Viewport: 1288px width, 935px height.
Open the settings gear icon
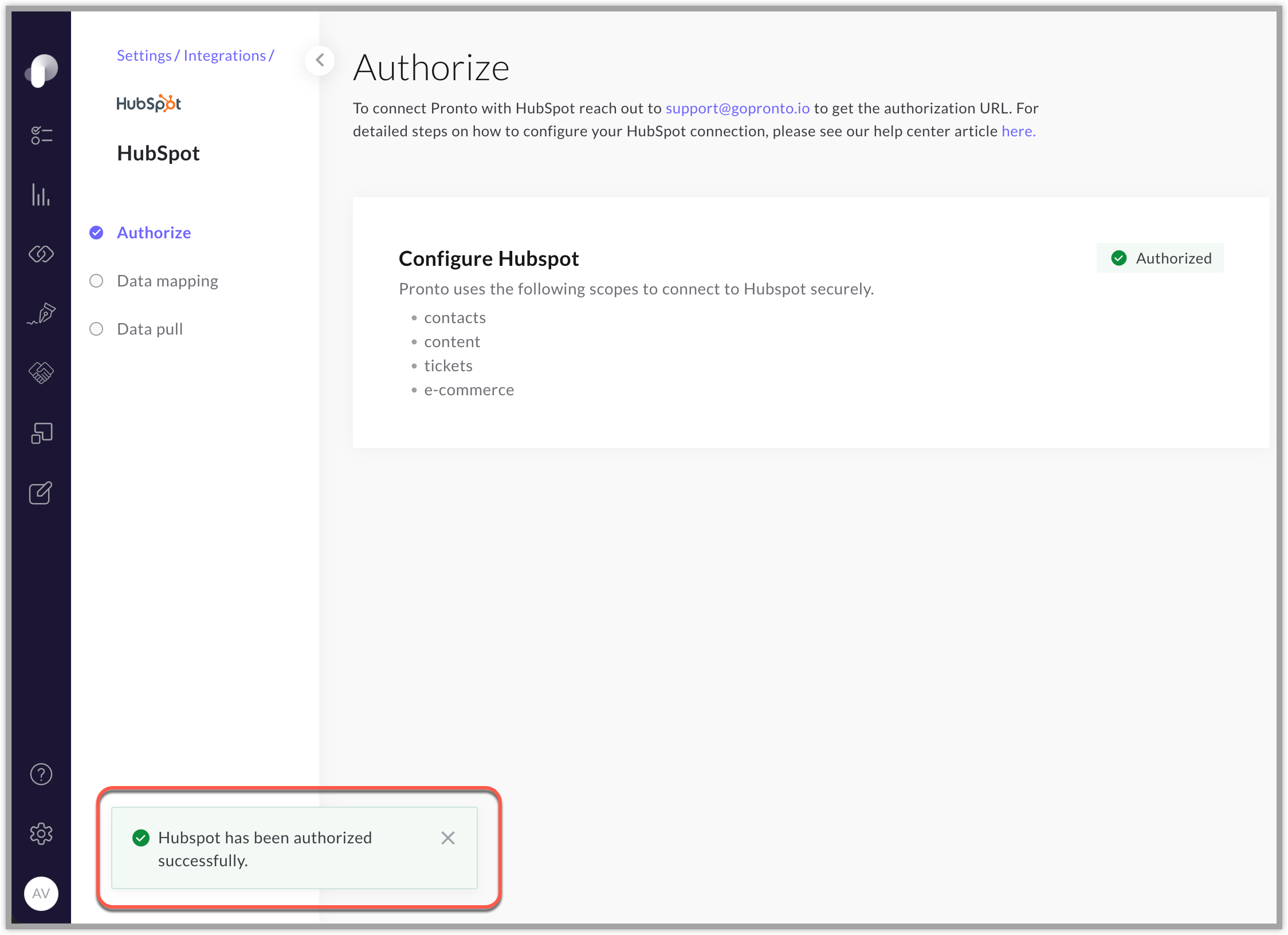[x=41, y=834]
